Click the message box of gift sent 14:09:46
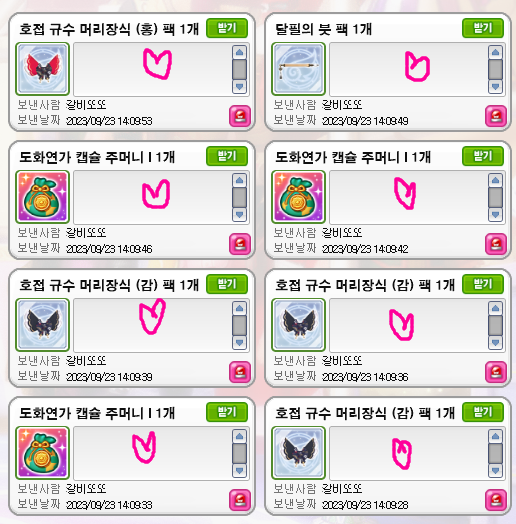 152,198
